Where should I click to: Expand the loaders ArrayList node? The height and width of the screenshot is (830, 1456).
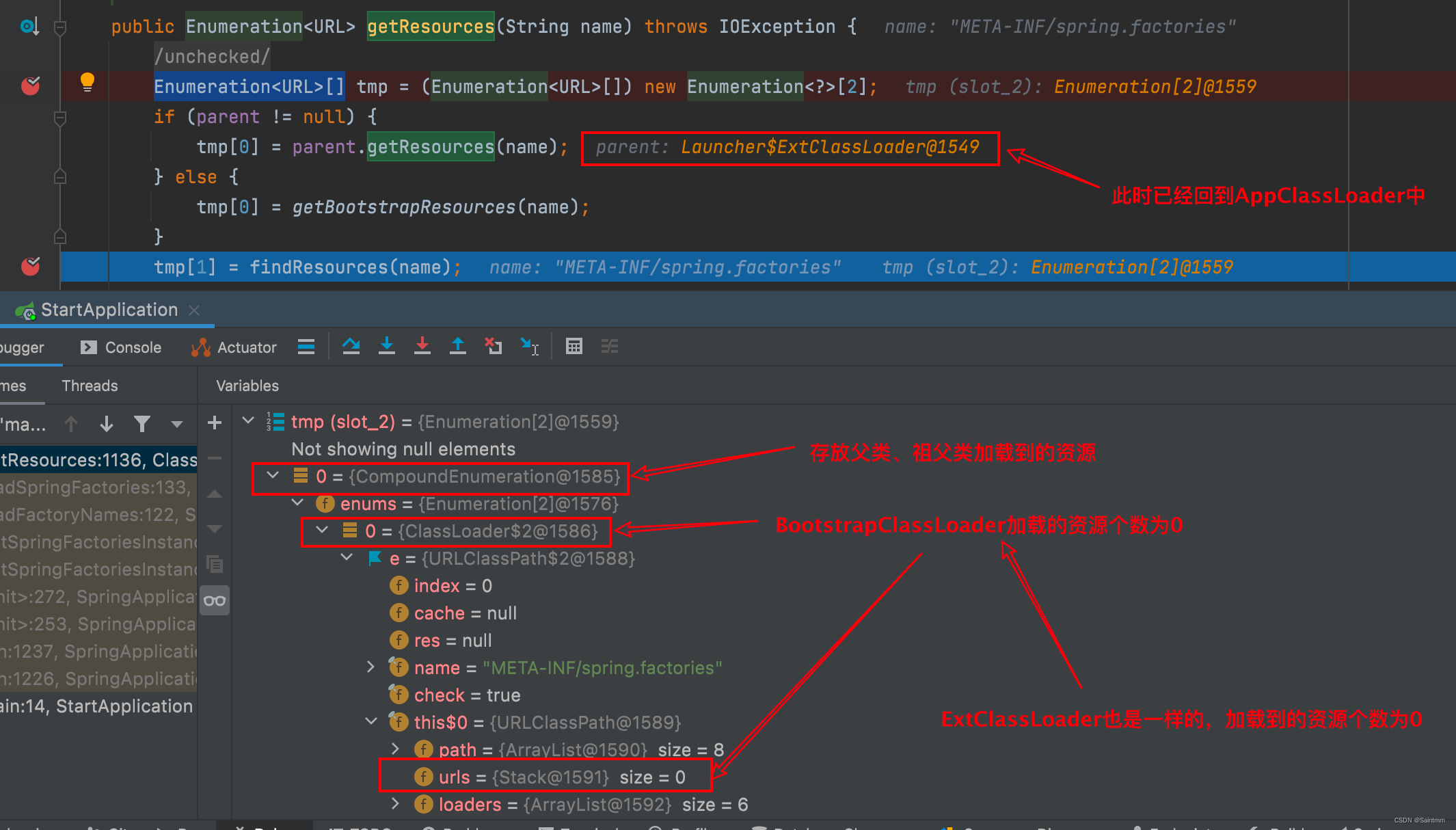395,804
